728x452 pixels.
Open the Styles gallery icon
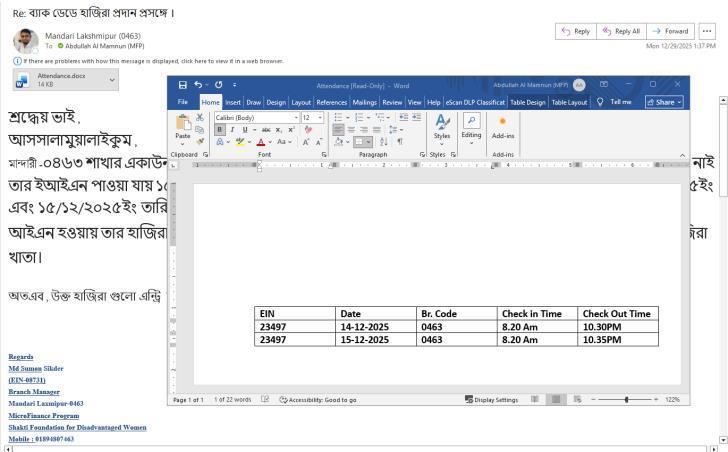pos(442,124)
